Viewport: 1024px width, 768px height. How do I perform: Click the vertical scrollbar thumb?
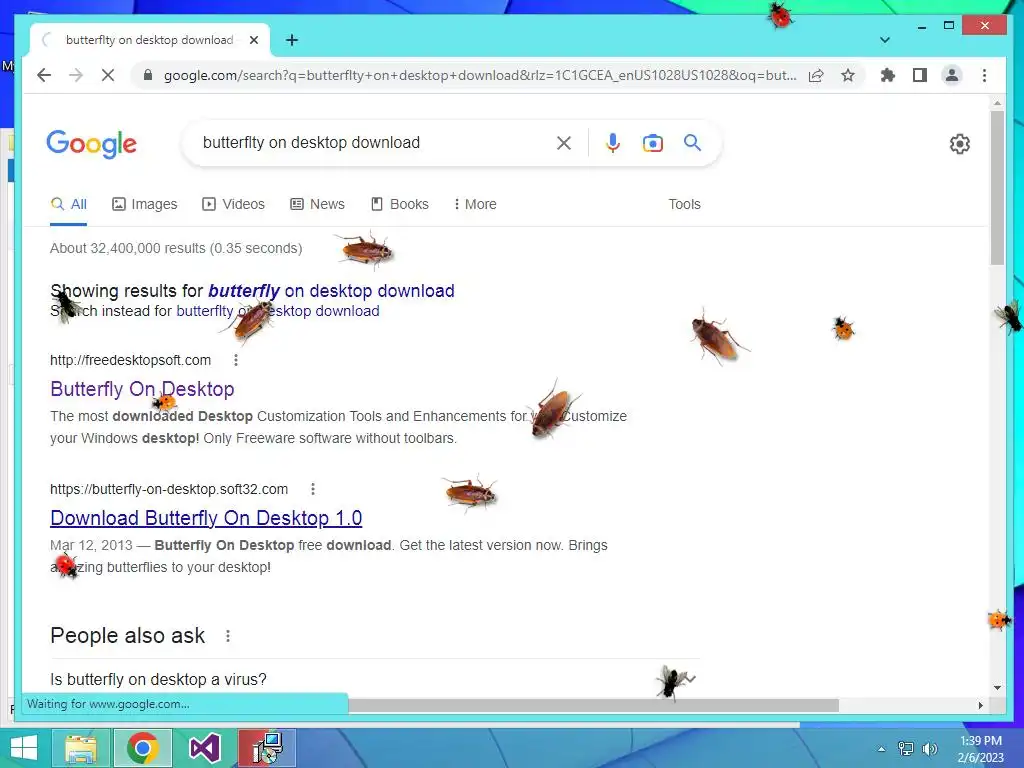tap(997, 187)
